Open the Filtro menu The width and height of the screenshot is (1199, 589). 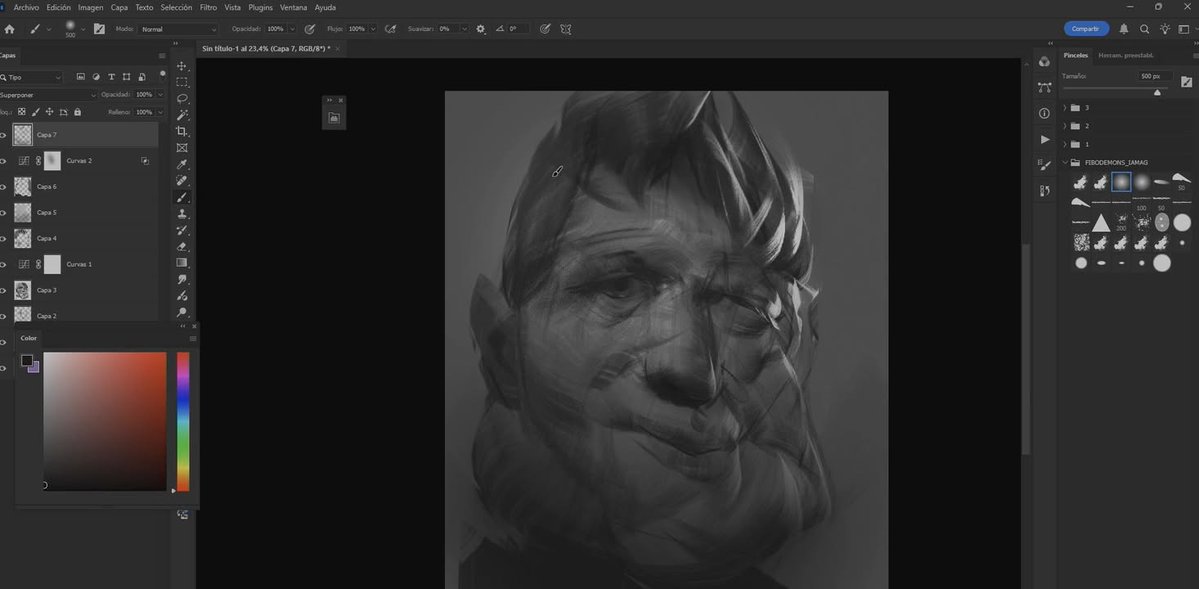208,8
